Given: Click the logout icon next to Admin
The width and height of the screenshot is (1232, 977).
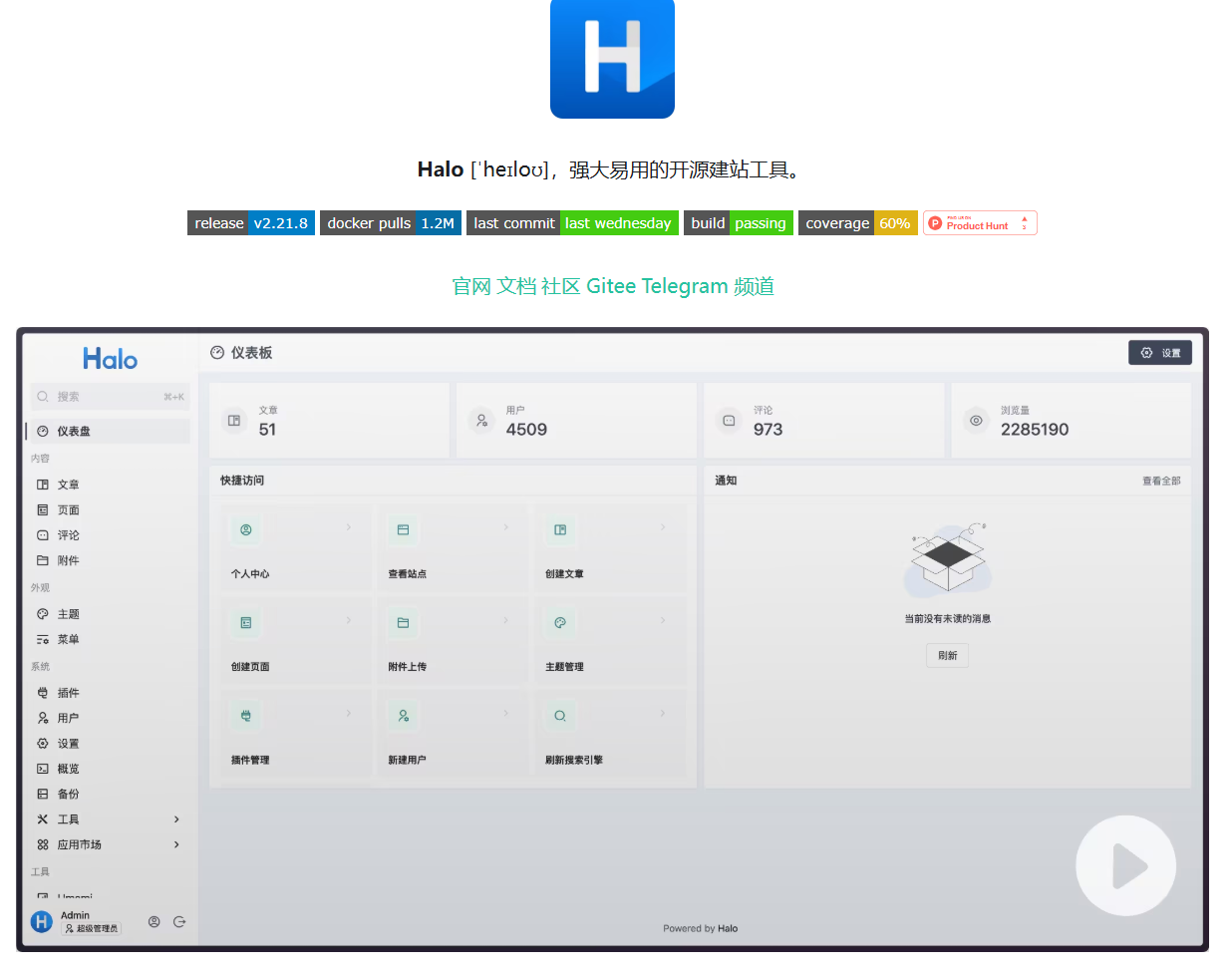Looking at the screenshot, I should (180, 921).
